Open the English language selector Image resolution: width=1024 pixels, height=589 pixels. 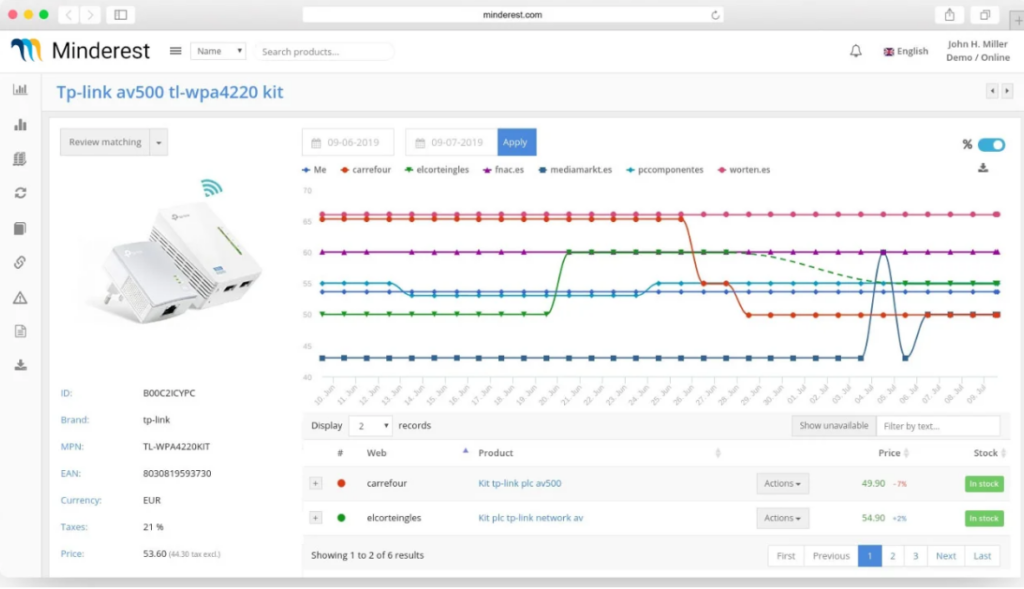click(906, 51)
